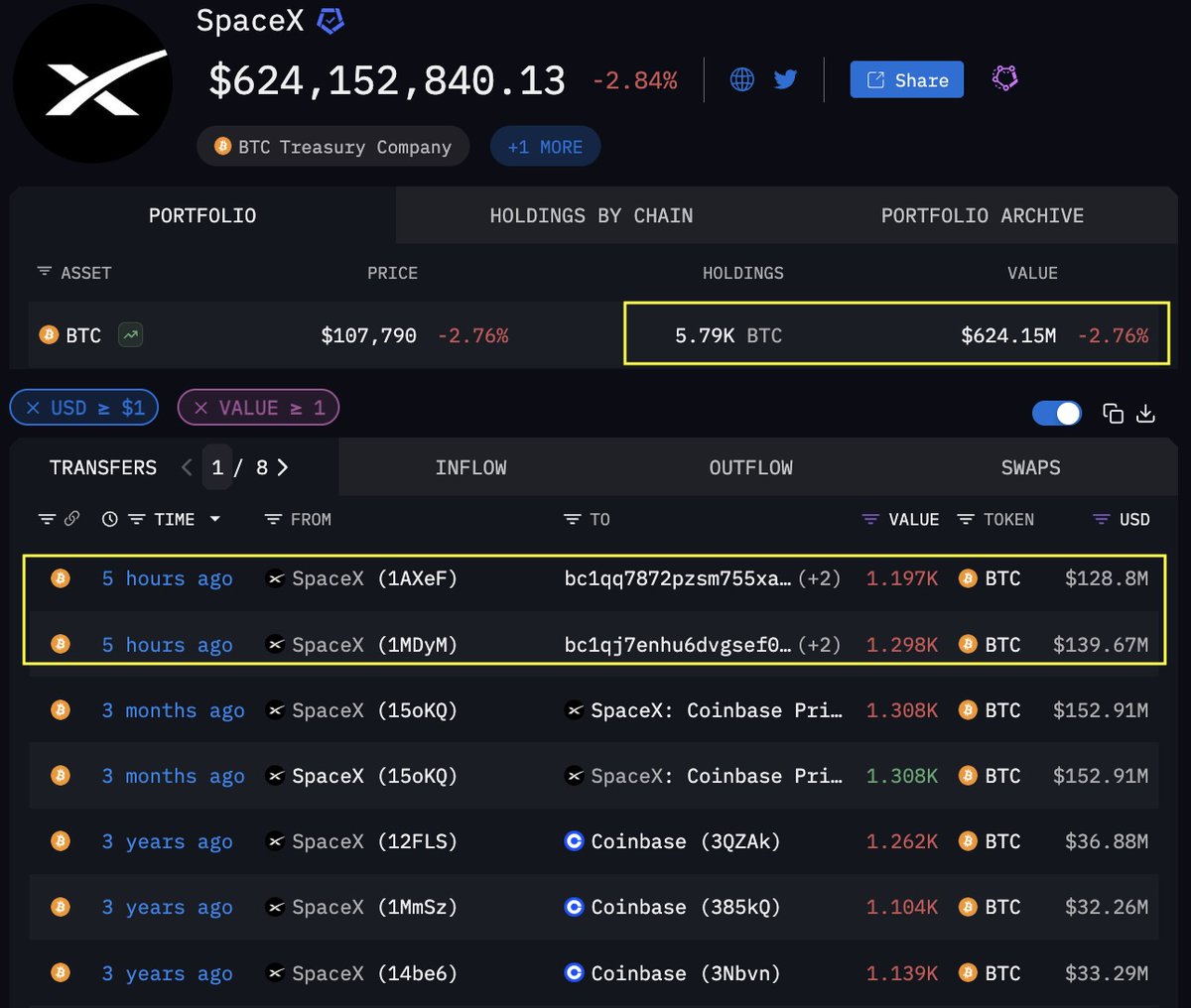Open the TIME column filter
The image size is (1191, 1008).
[x=137, y=519]
